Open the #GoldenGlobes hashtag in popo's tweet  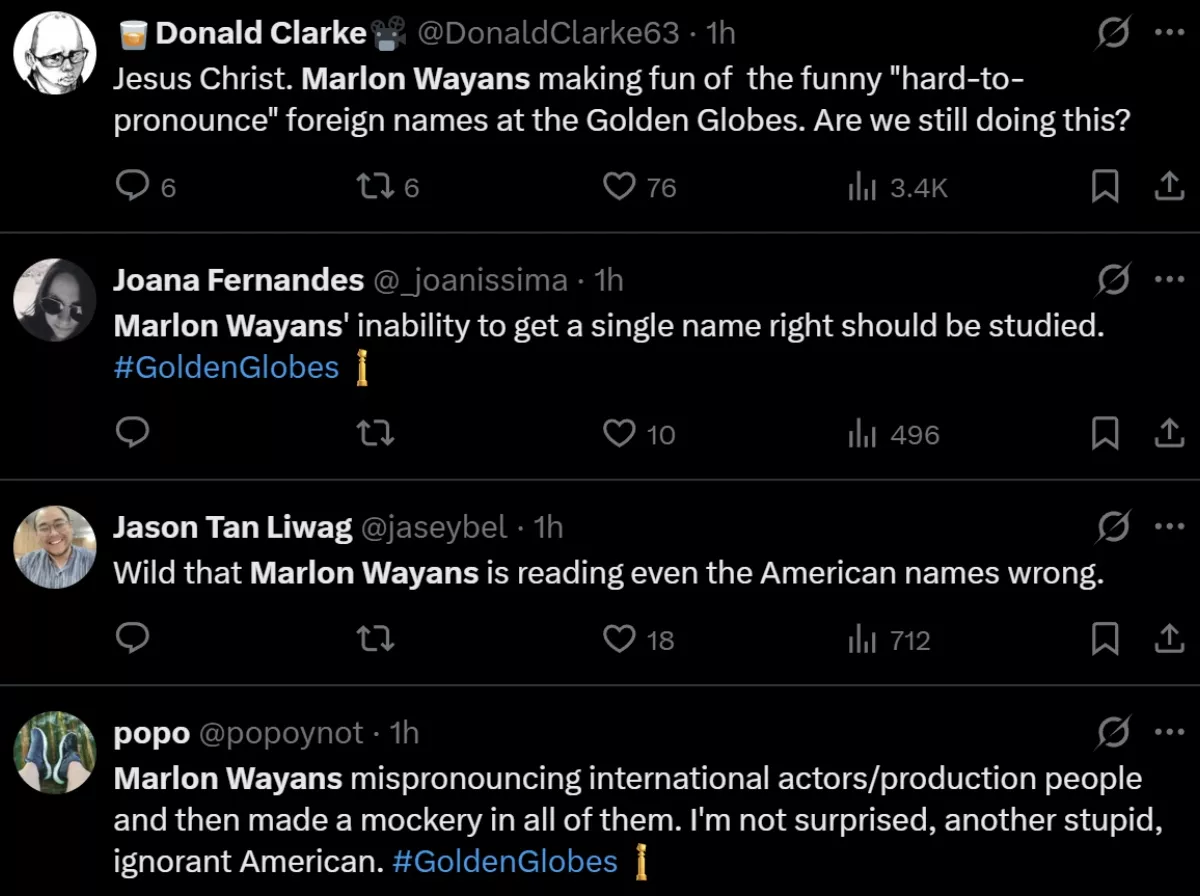[506, 861]
